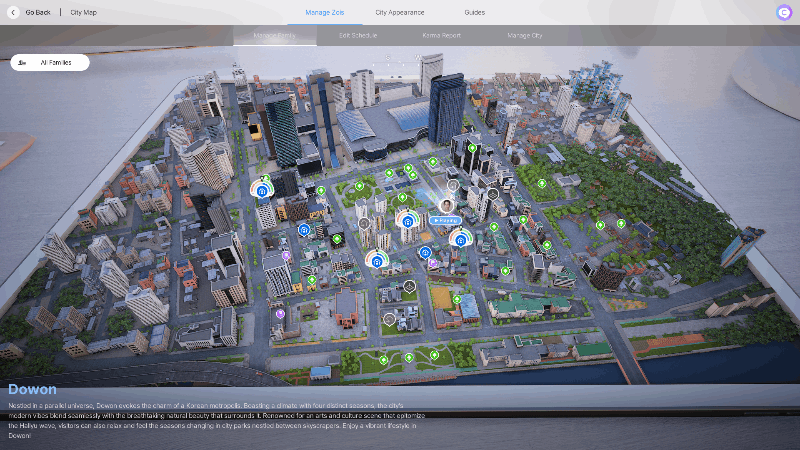Click the Dowon city title heading
The height and width of the screenshot is (450, 800).
click(x=33, y=389)
